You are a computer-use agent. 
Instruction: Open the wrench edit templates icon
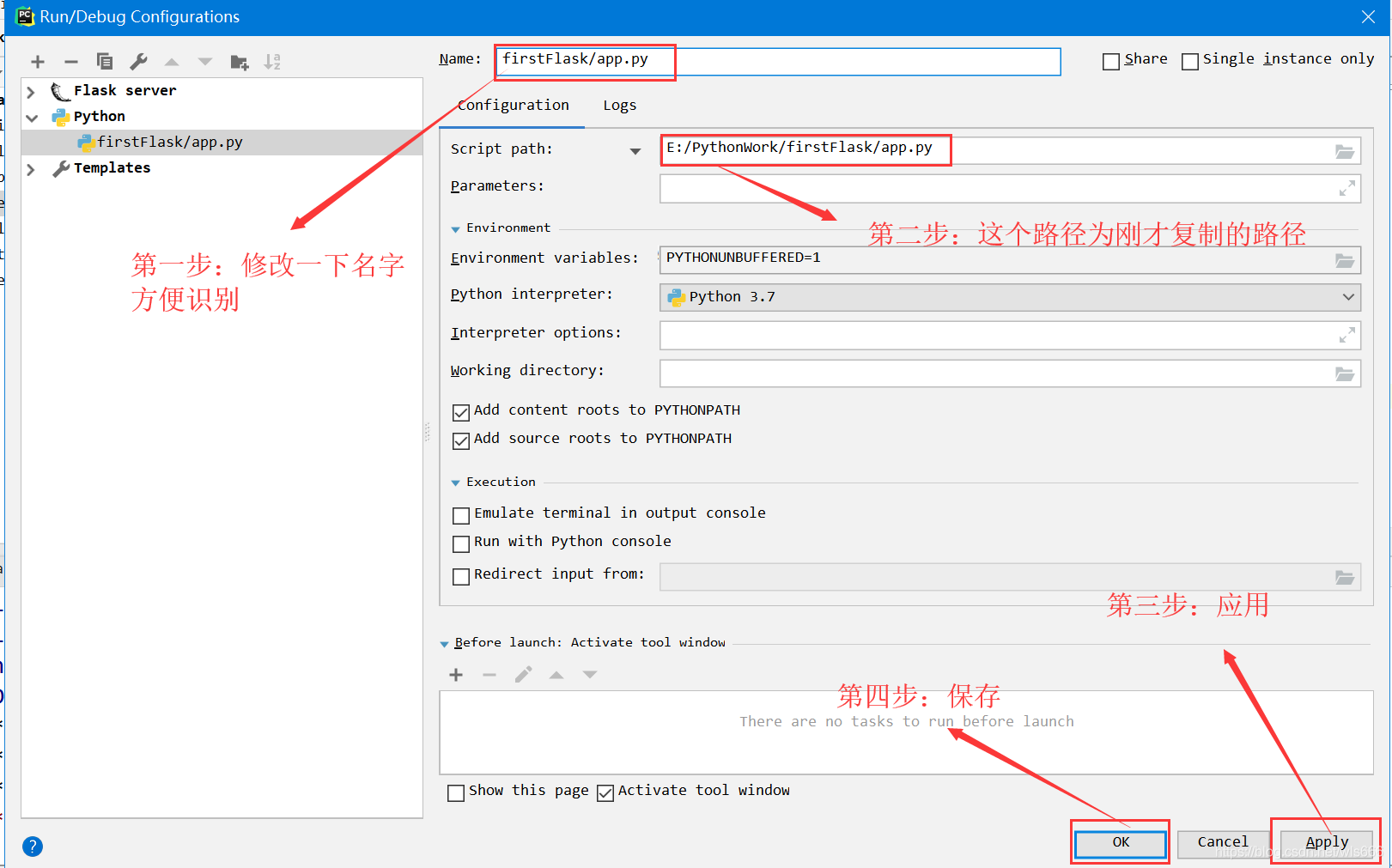[138, 62]
